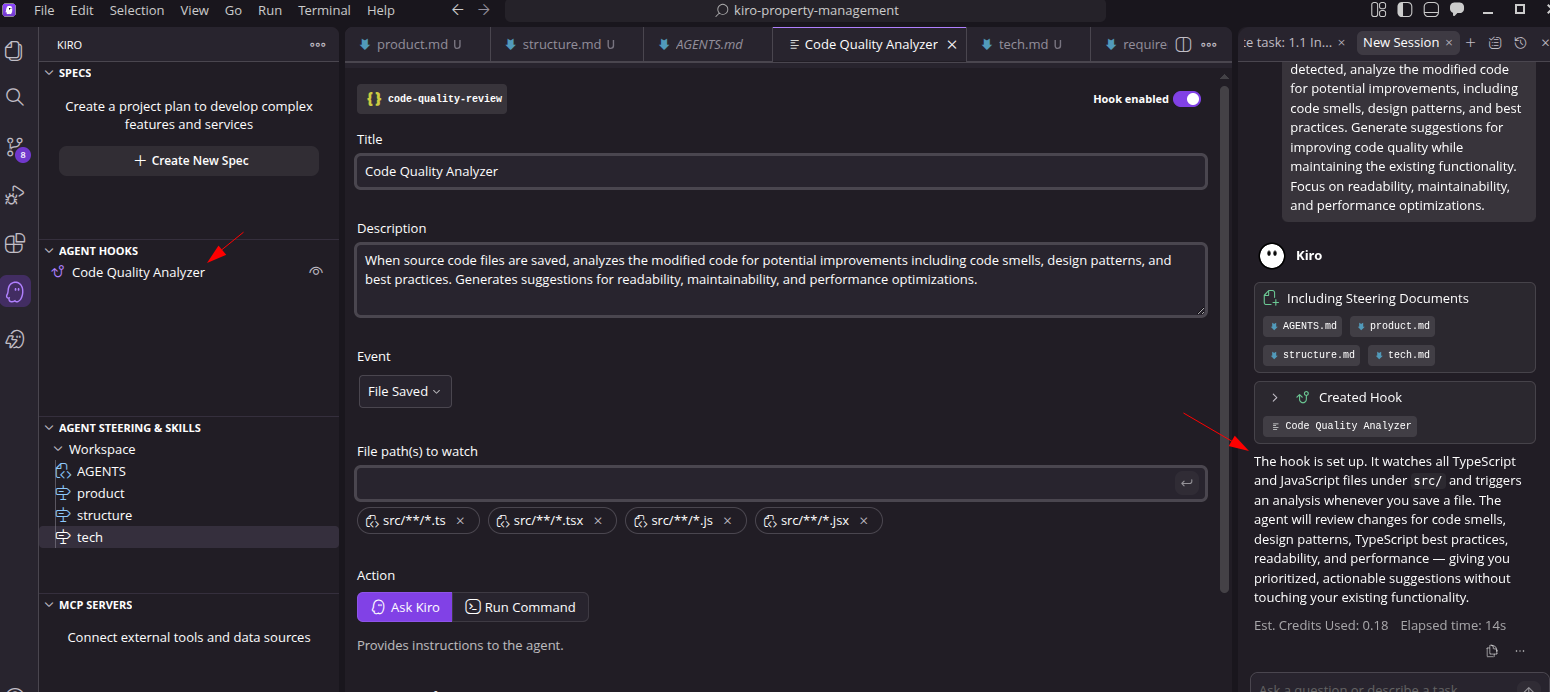Viewport: 1550px width, 692px height.
Task: Open the Help menu
Action: tap(381, 10)
